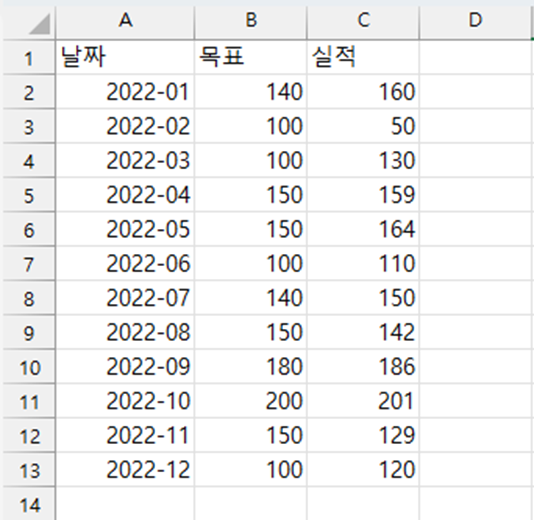
Task: Select the cell with 2022-11
Action: [x=125, y=435]
